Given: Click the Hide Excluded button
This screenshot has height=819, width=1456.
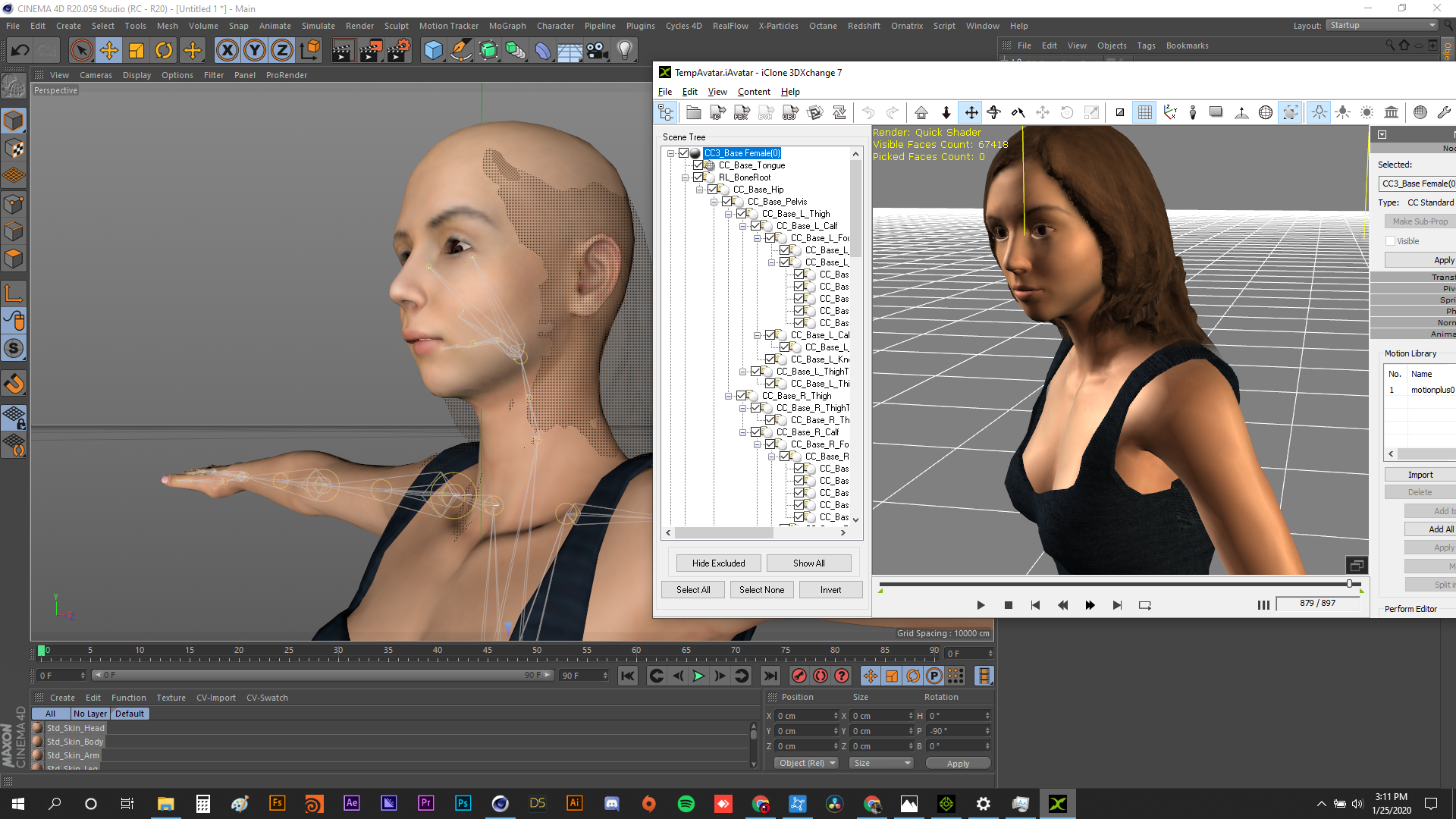Looking at the screenshot, I should tap(718, 563).
